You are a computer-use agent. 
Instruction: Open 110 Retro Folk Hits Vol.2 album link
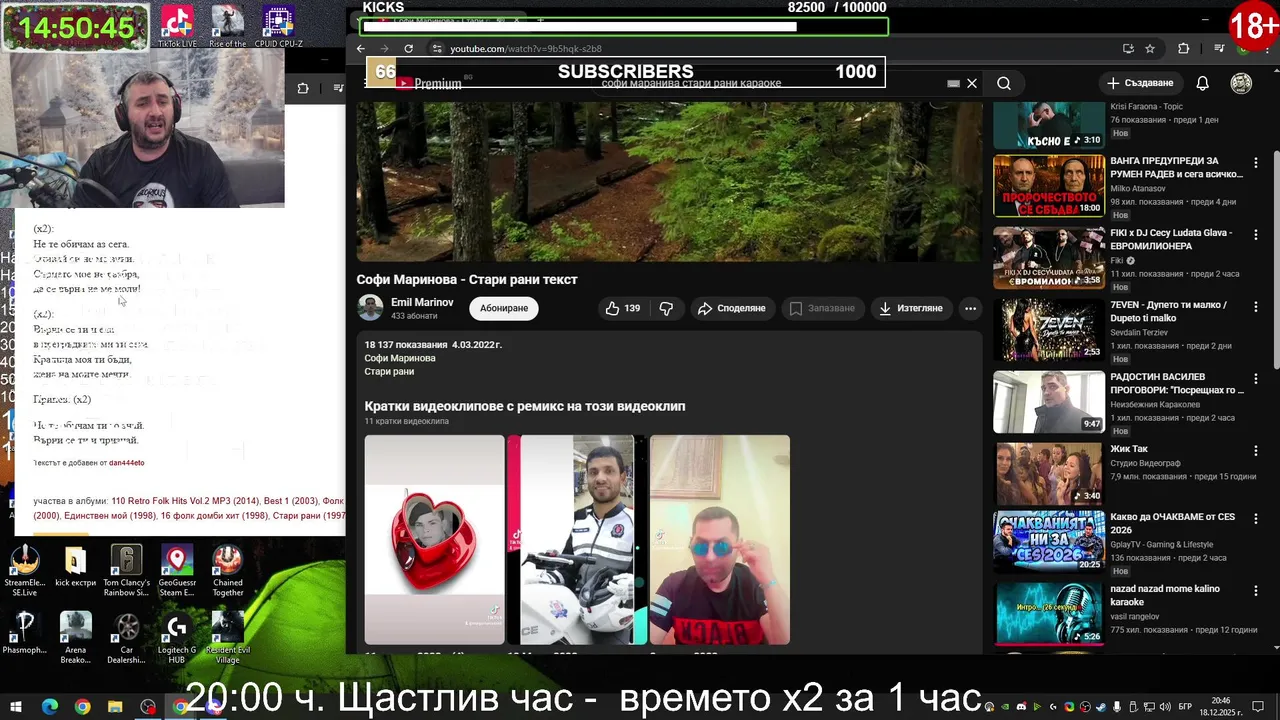tap(185, 501)
